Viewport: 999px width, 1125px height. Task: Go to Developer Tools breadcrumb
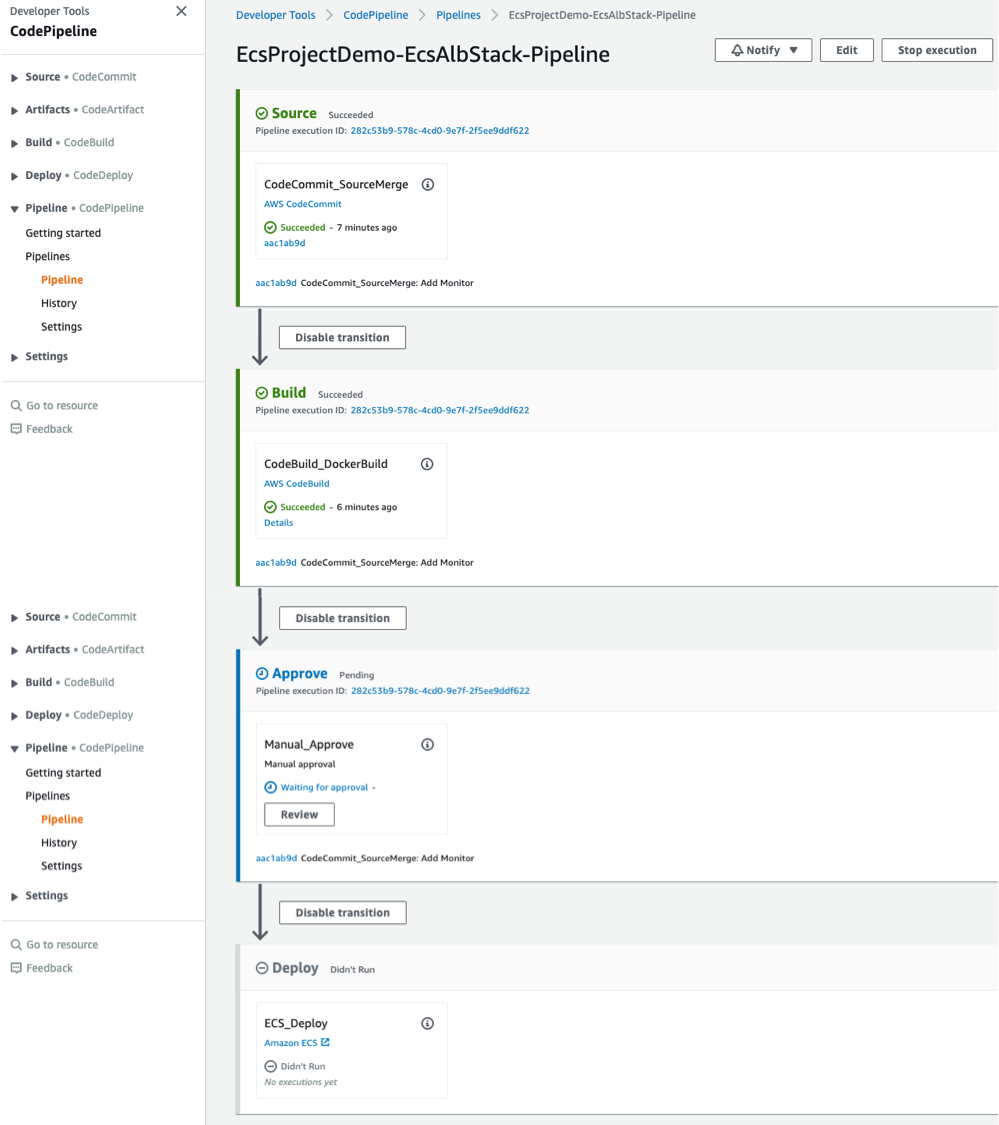coord(276,15)
